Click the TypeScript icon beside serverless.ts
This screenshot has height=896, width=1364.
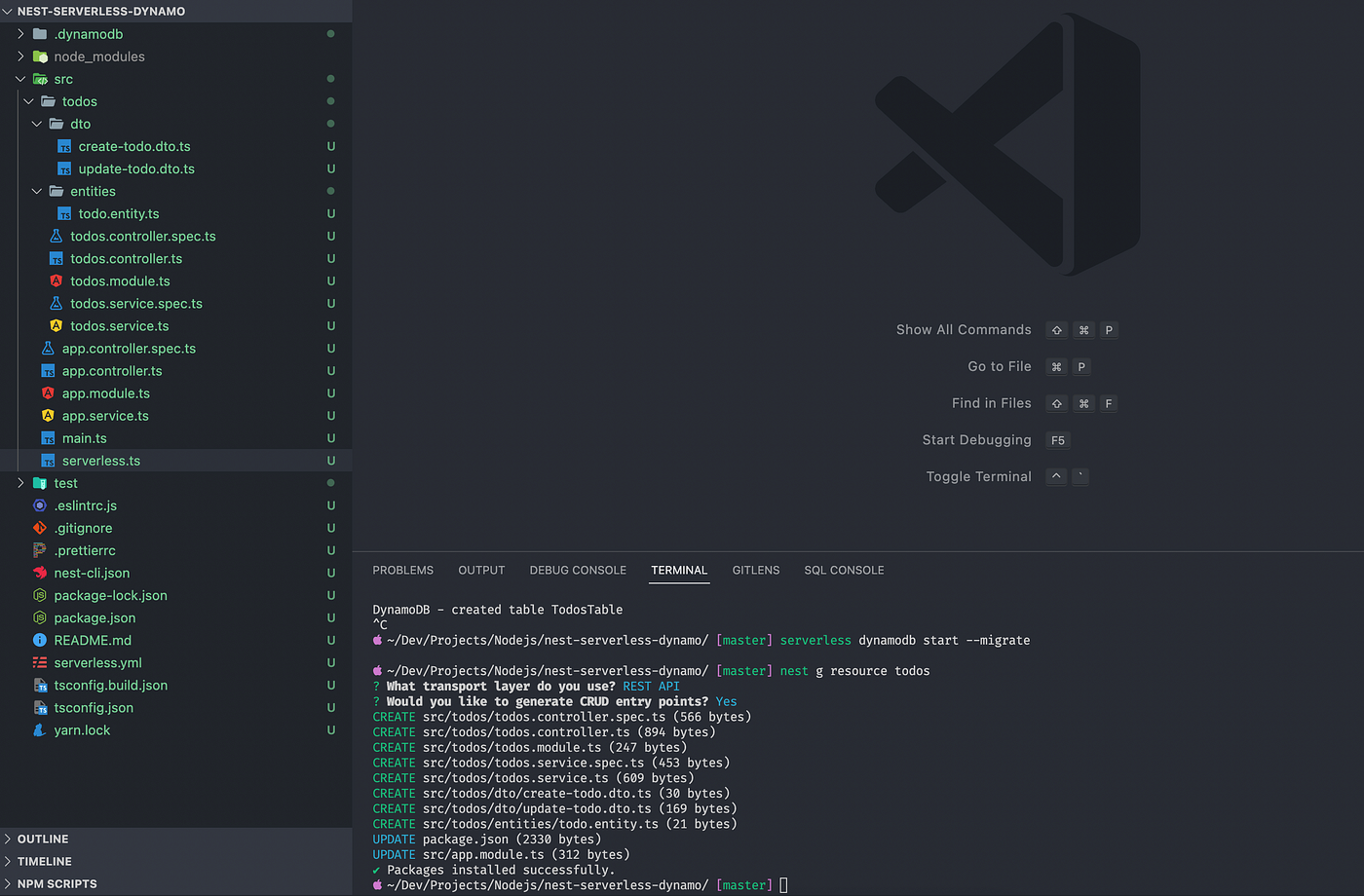coord(48,461)
